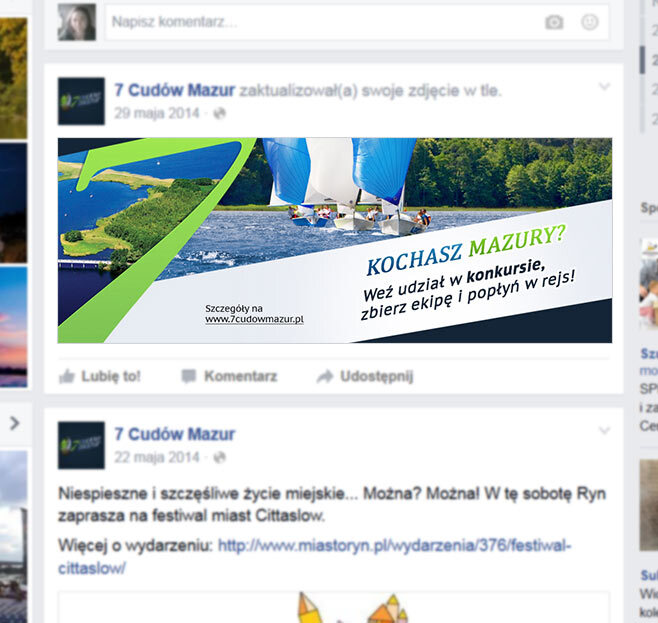658x623 pixels.
Task: Open the miastoryn.pl festiwal-cittaslow link
Action: coord(315,557)
